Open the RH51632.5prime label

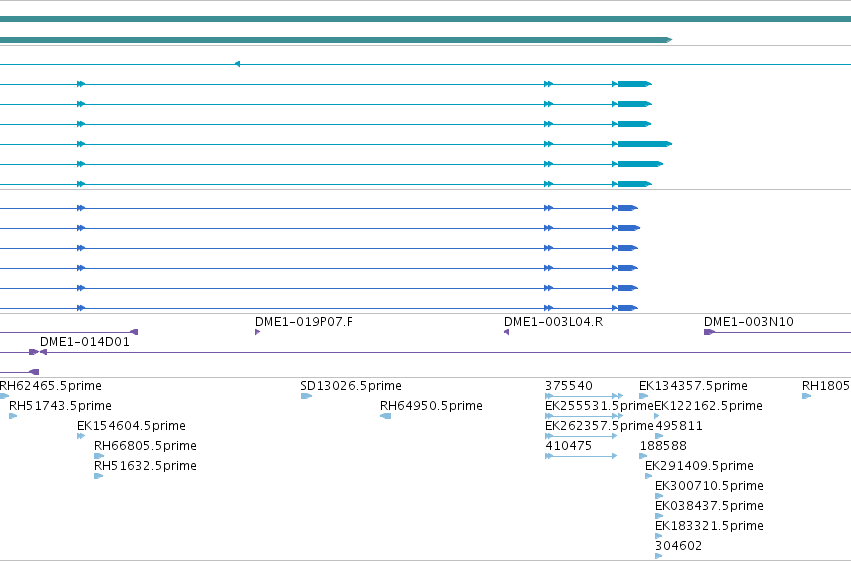click(x=145, y=466)
